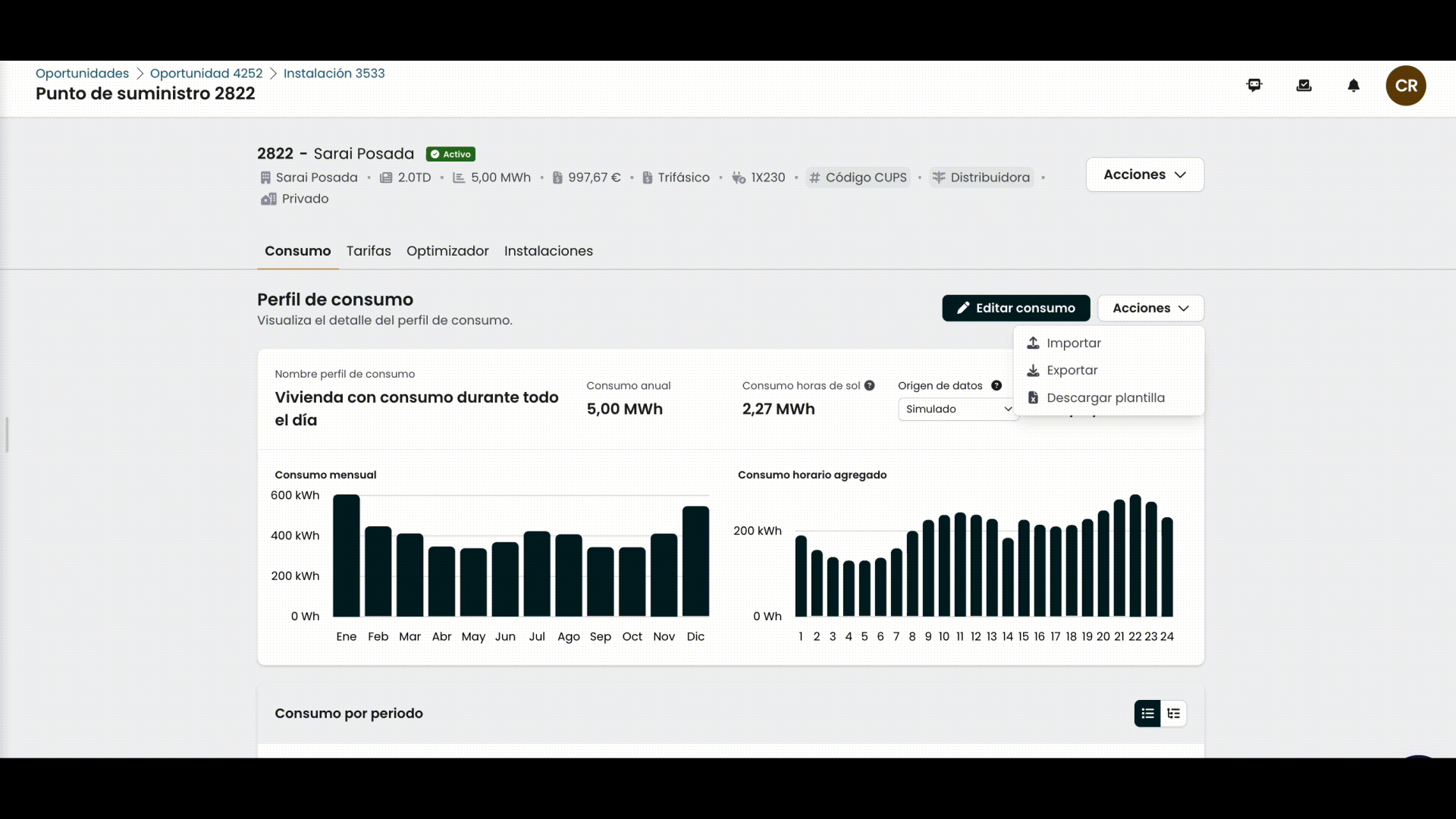This screenshot has height=819, width=1456.
Task: Open the CR user avatar menu
Action: coord(1406,86)
